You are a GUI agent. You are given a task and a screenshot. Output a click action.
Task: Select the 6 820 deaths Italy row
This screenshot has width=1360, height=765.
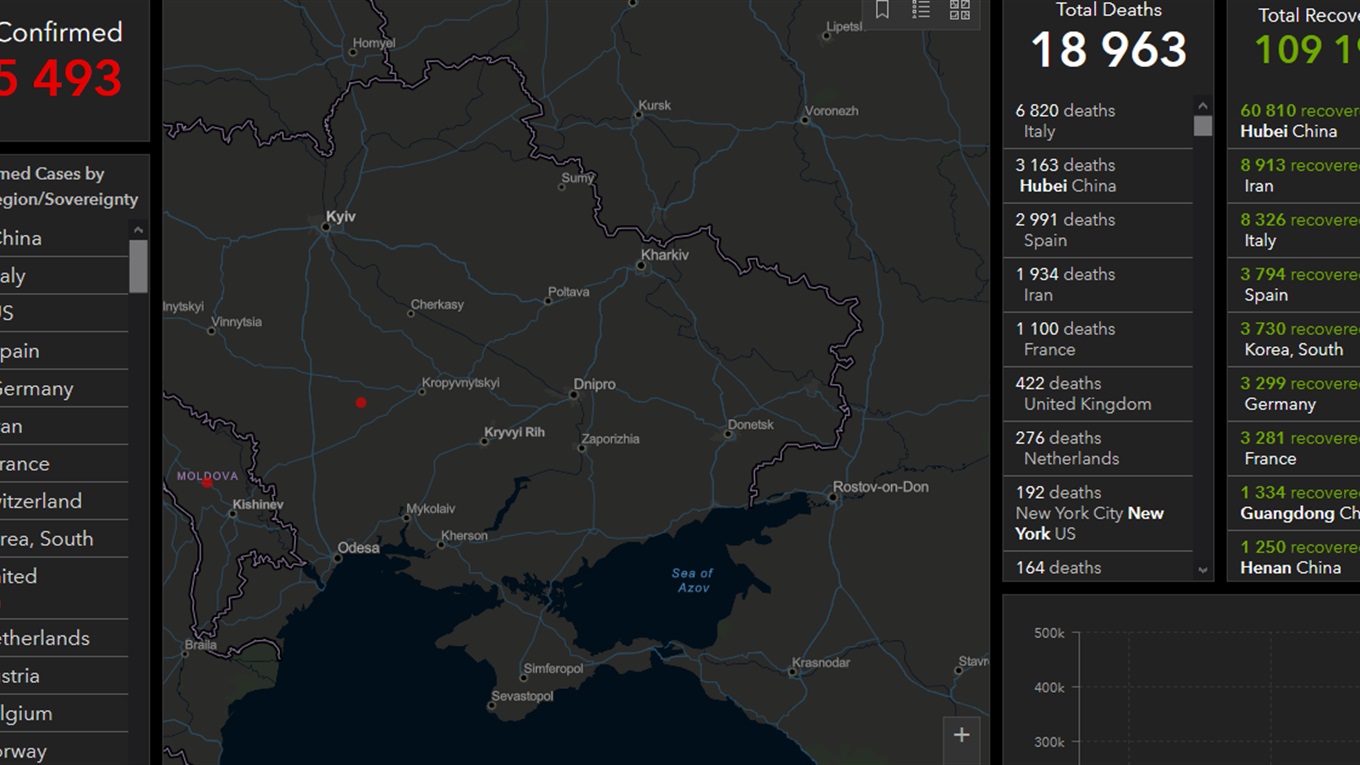pos(1098,121)
